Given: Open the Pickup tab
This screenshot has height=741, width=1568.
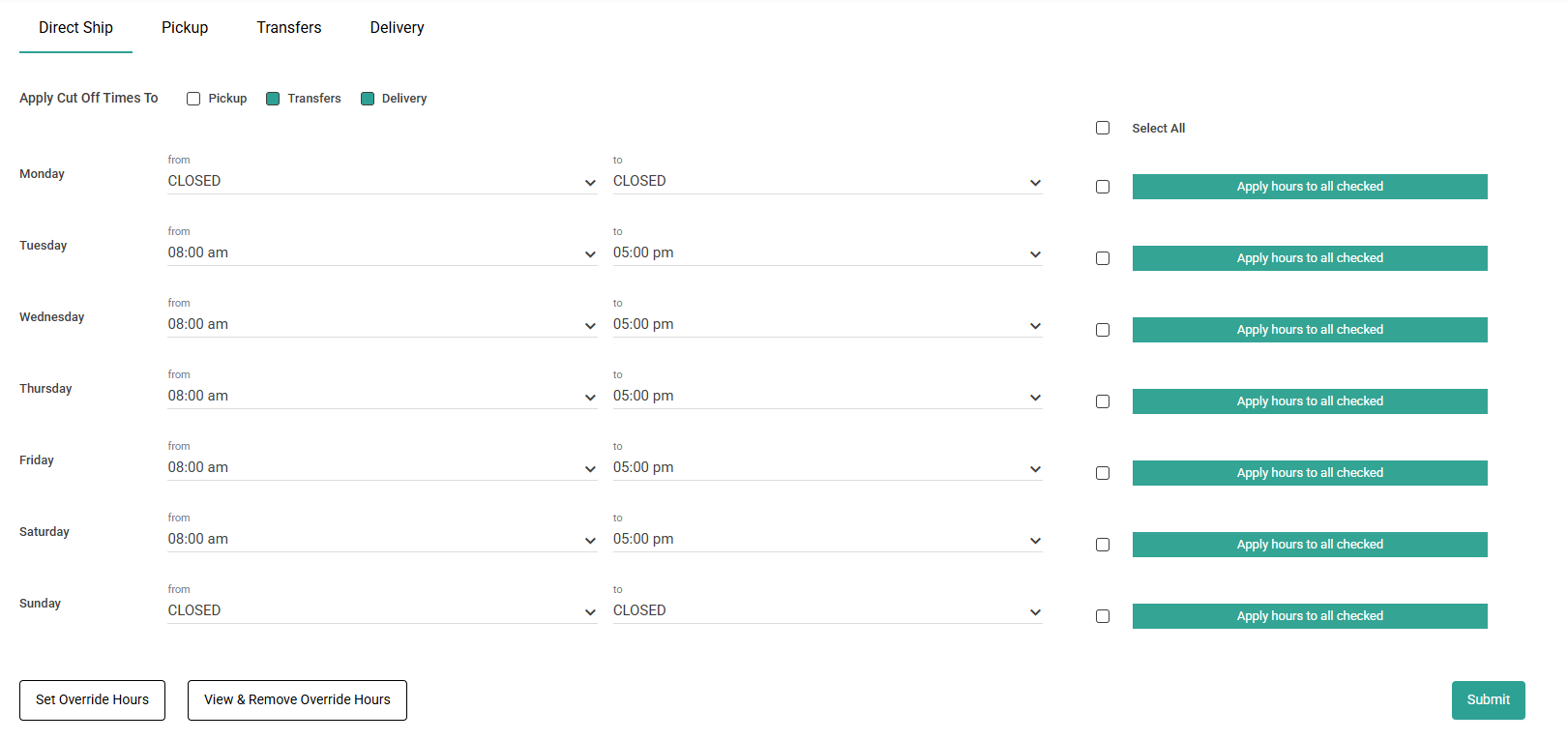Looking at the screenshot, I should click(185, 28).
